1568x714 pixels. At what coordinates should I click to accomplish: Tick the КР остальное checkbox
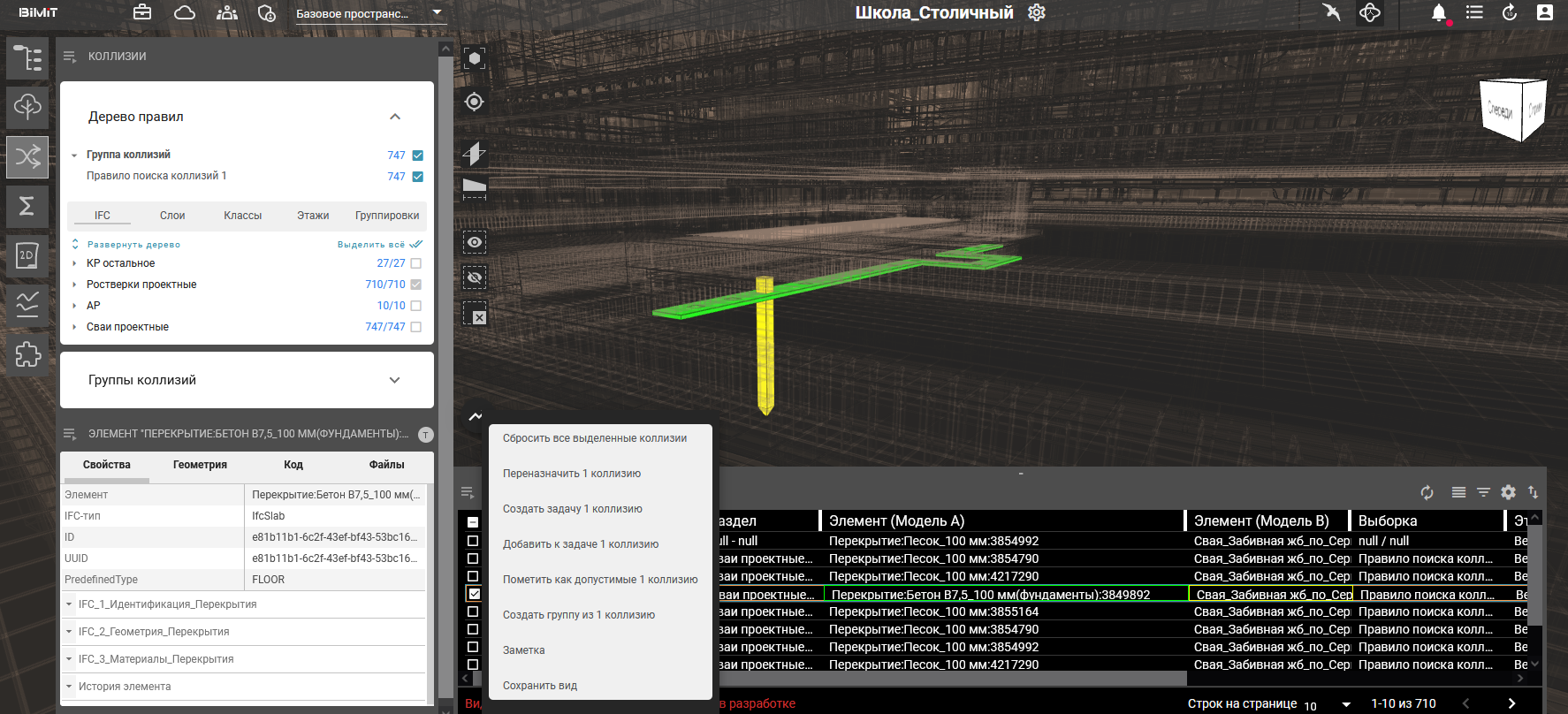[x=416, y=263]
